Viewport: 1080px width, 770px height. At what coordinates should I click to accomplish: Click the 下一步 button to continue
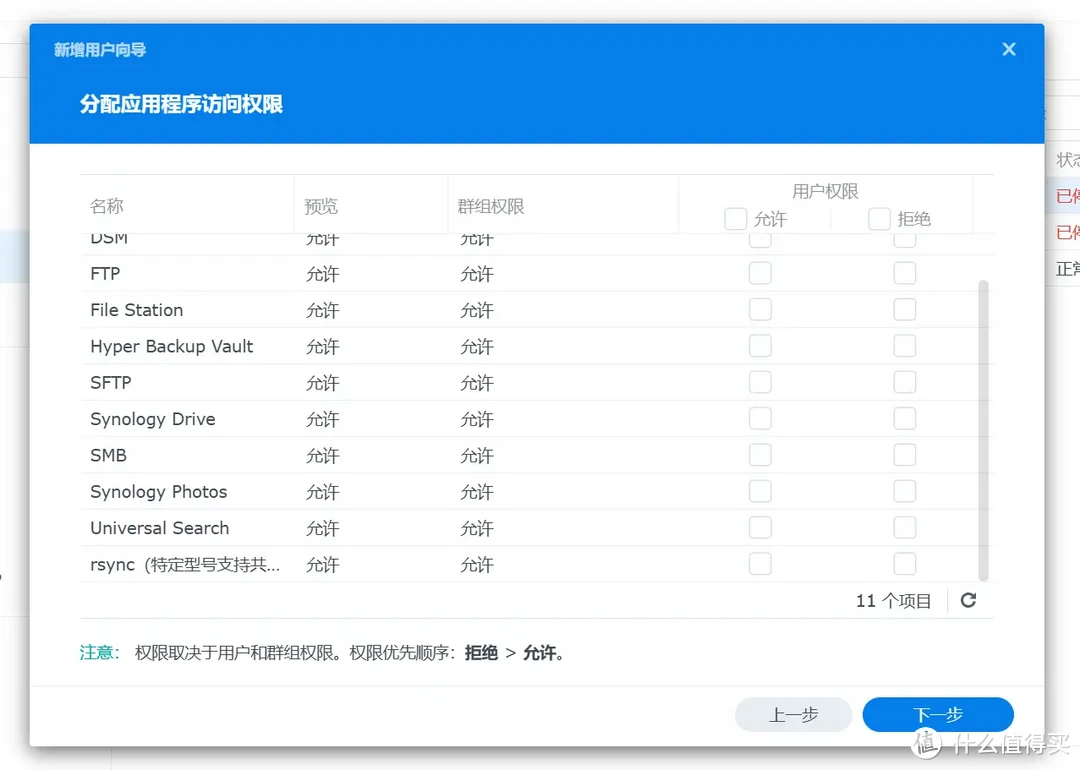click(938, 714)
